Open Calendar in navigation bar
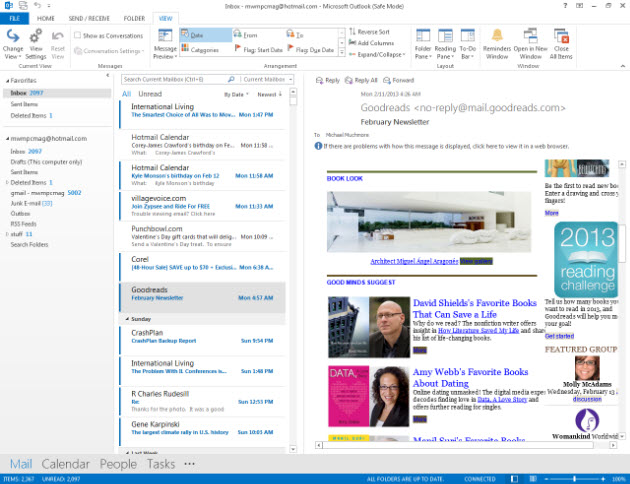 point(65,464)
